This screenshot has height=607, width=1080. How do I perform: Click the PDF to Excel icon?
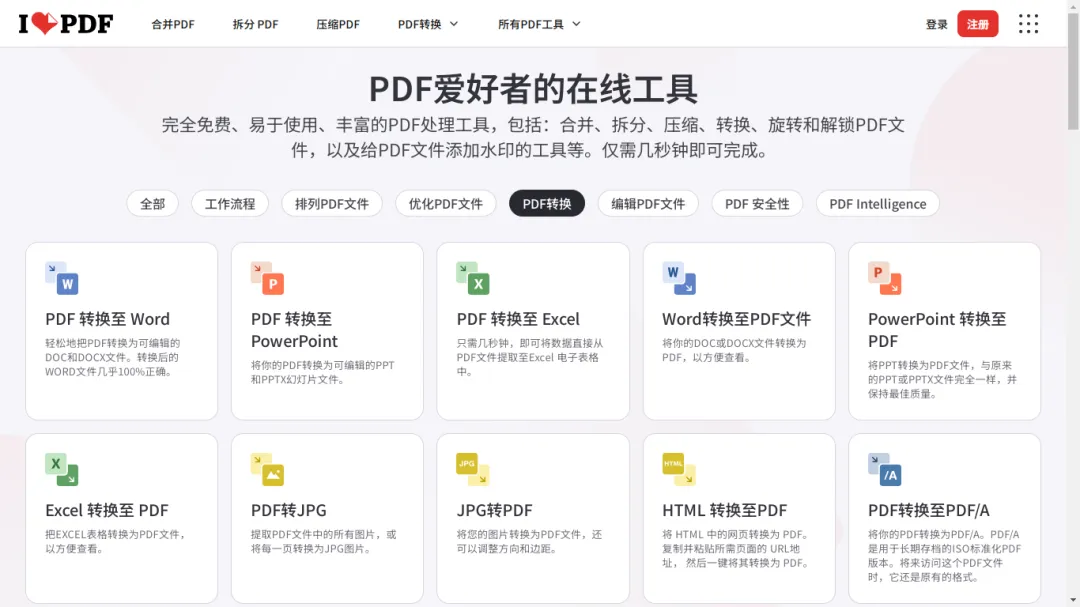[473, 278]
